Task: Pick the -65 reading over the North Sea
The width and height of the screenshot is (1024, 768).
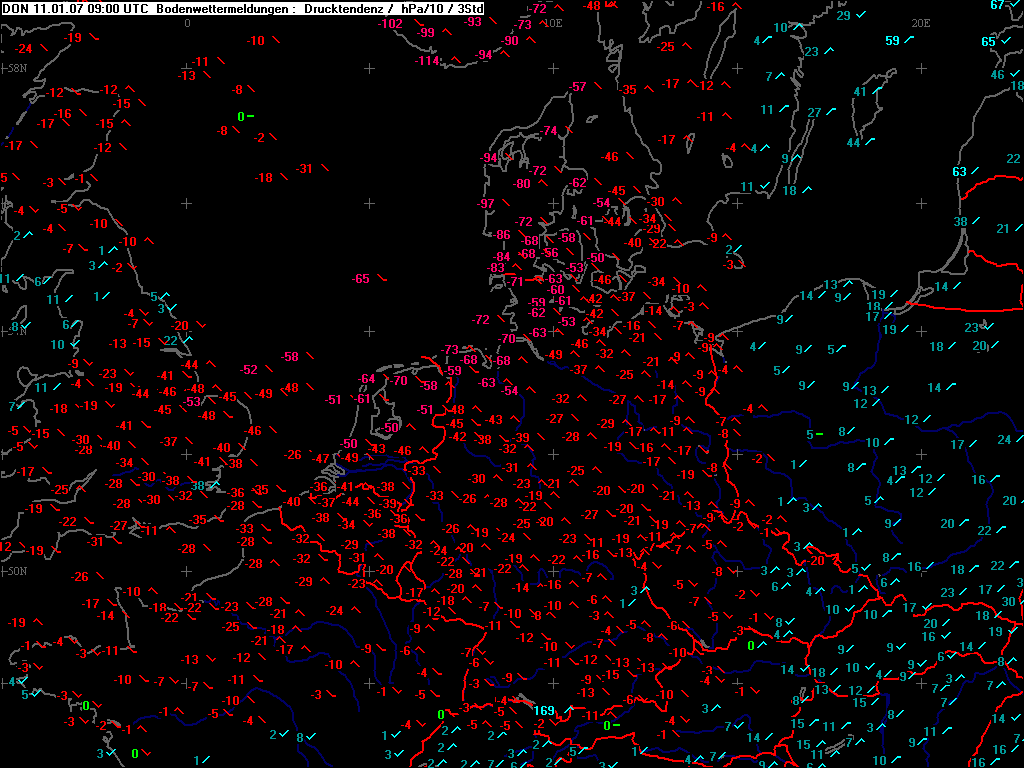Action: pos(361,279)
